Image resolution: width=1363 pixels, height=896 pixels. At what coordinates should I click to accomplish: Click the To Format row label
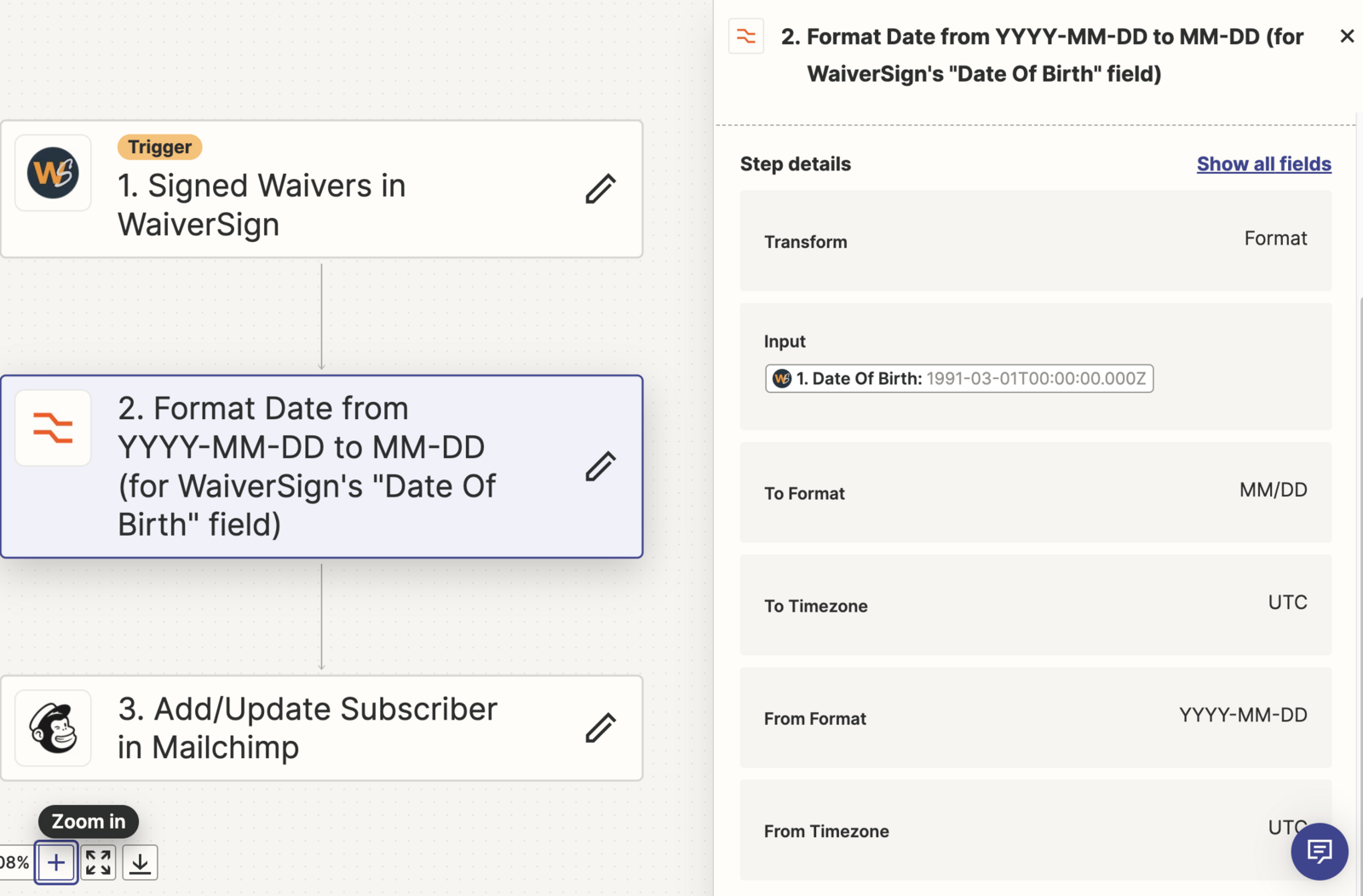pyautogui.click(x=804, y=493)
